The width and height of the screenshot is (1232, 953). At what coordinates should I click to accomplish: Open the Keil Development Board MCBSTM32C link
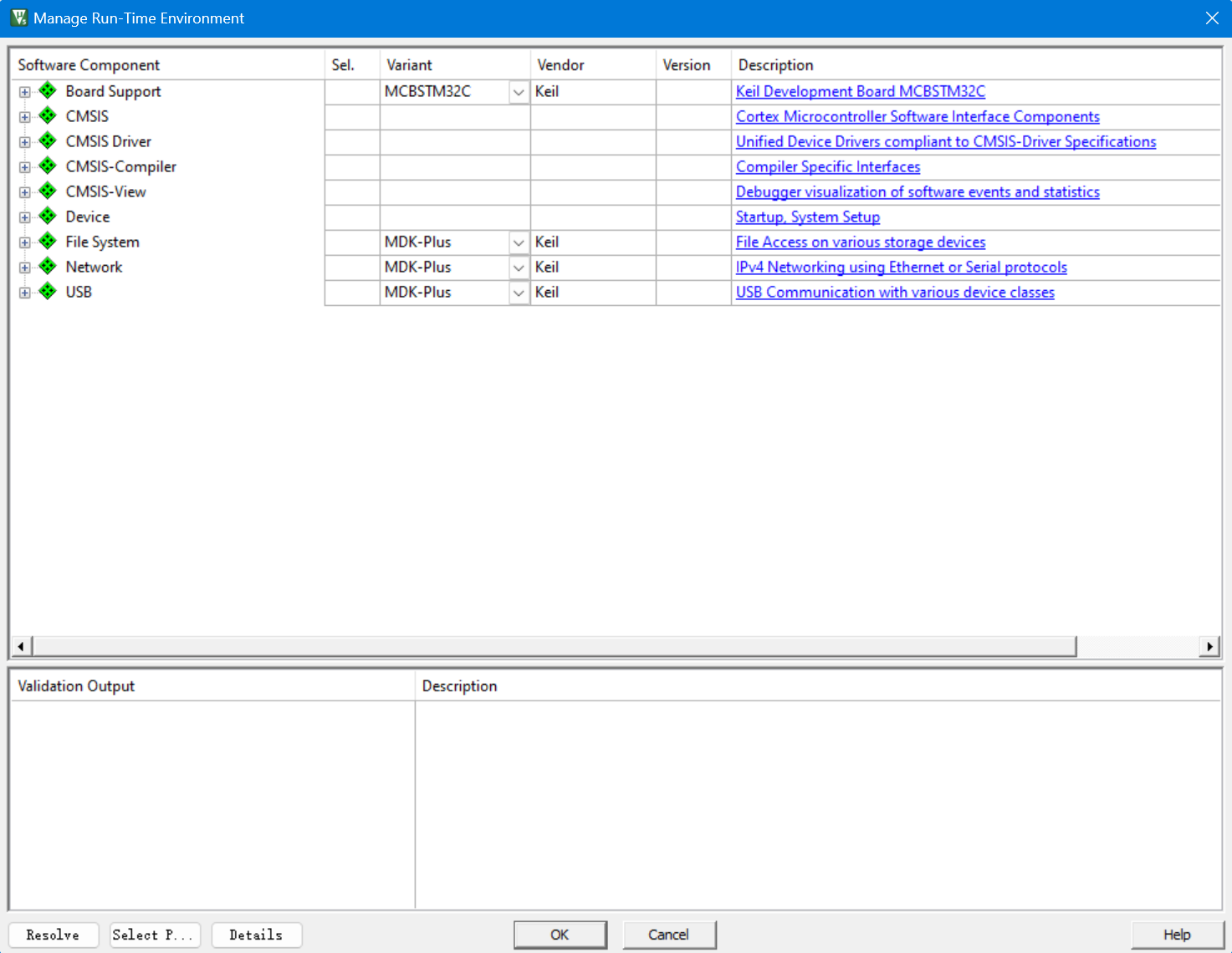[861, 91]
